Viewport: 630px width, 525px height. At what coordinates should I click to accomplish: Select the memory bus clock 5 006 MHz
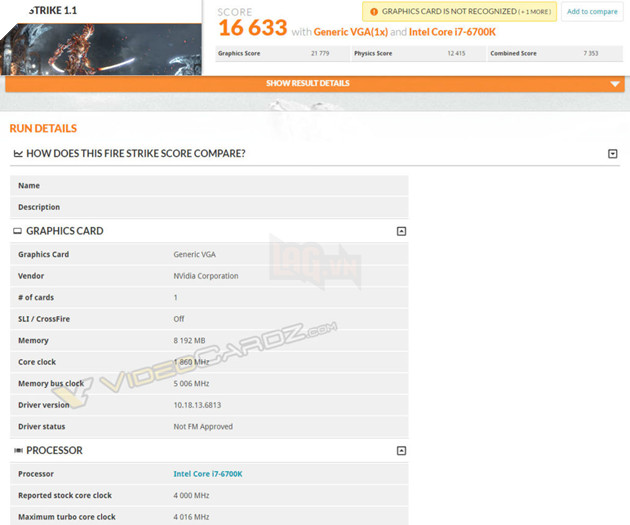pyautogui.click(x=191, y=384)
